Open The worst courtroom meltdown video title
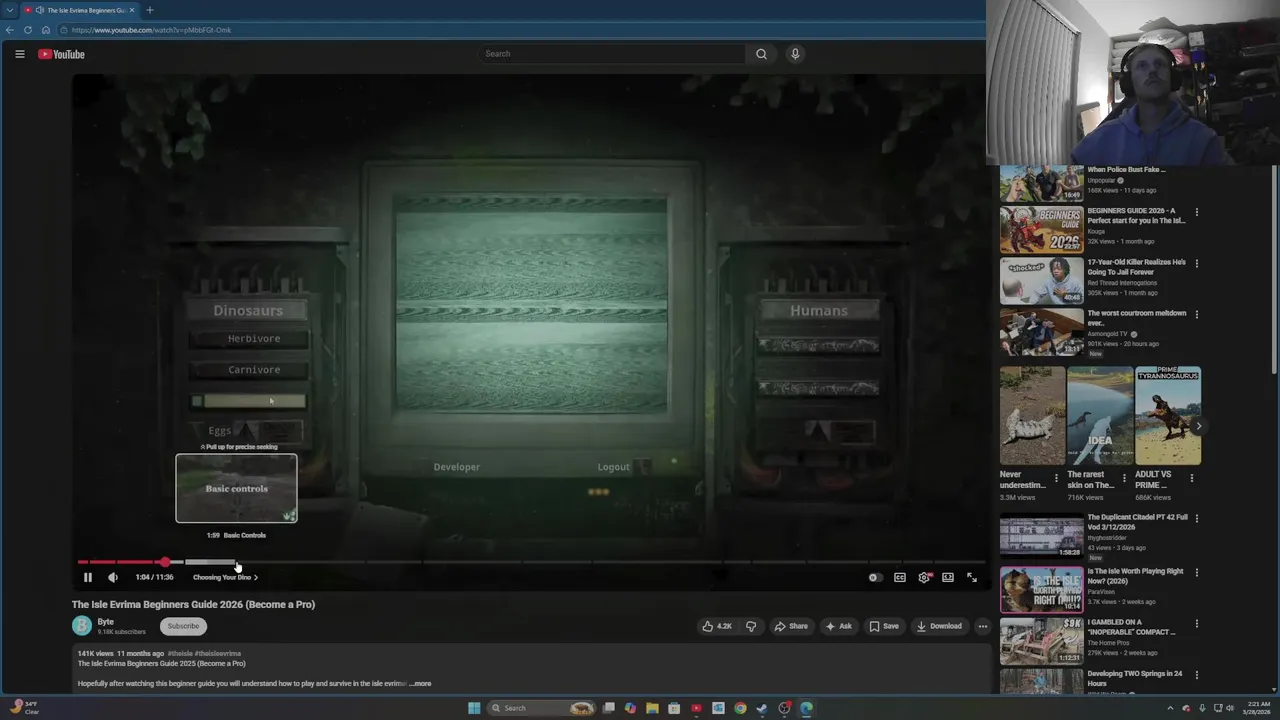This screenshot has width=1280, height=720. click(1136, 318)
